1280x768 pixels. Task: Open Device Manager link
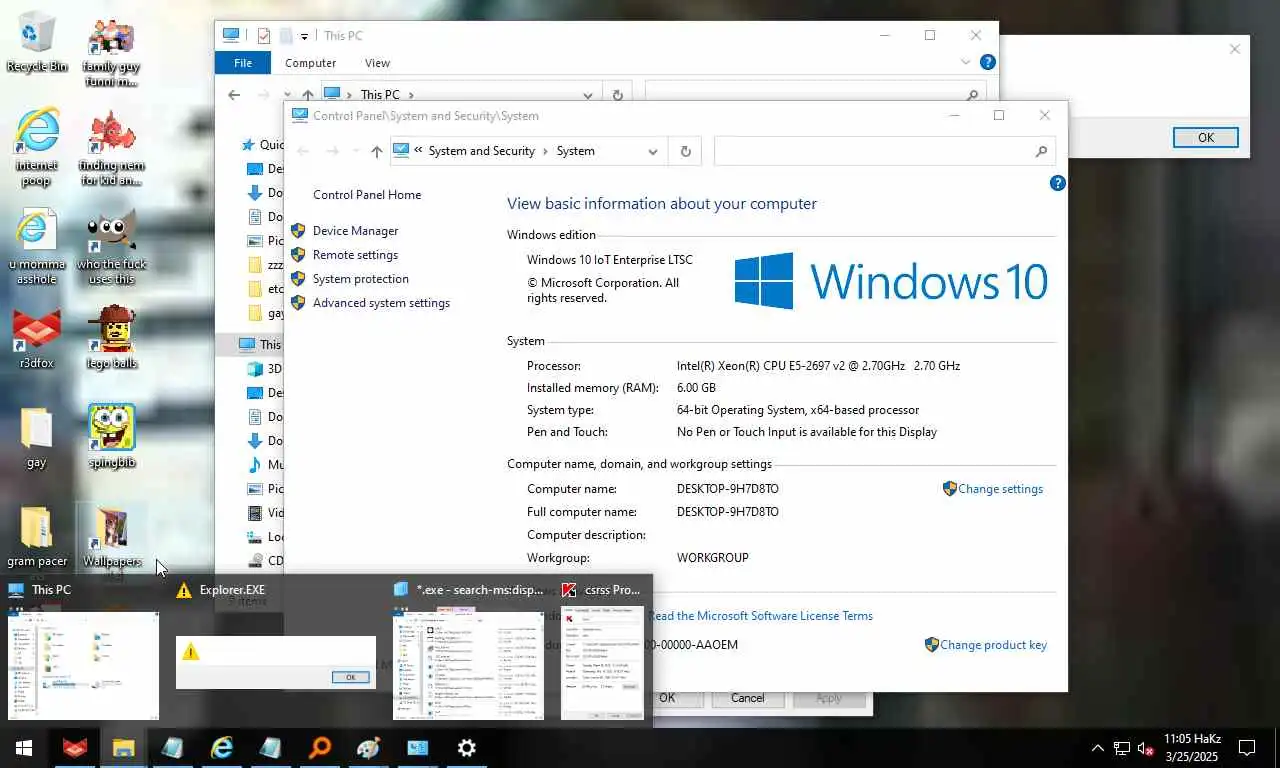point(355,231)
